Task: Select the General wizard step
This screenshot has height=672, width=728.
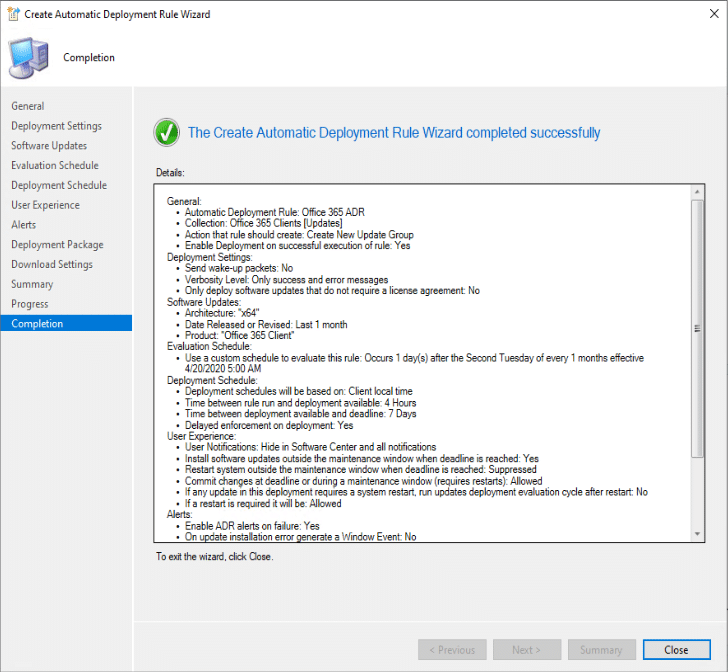Action: point(28,106)
